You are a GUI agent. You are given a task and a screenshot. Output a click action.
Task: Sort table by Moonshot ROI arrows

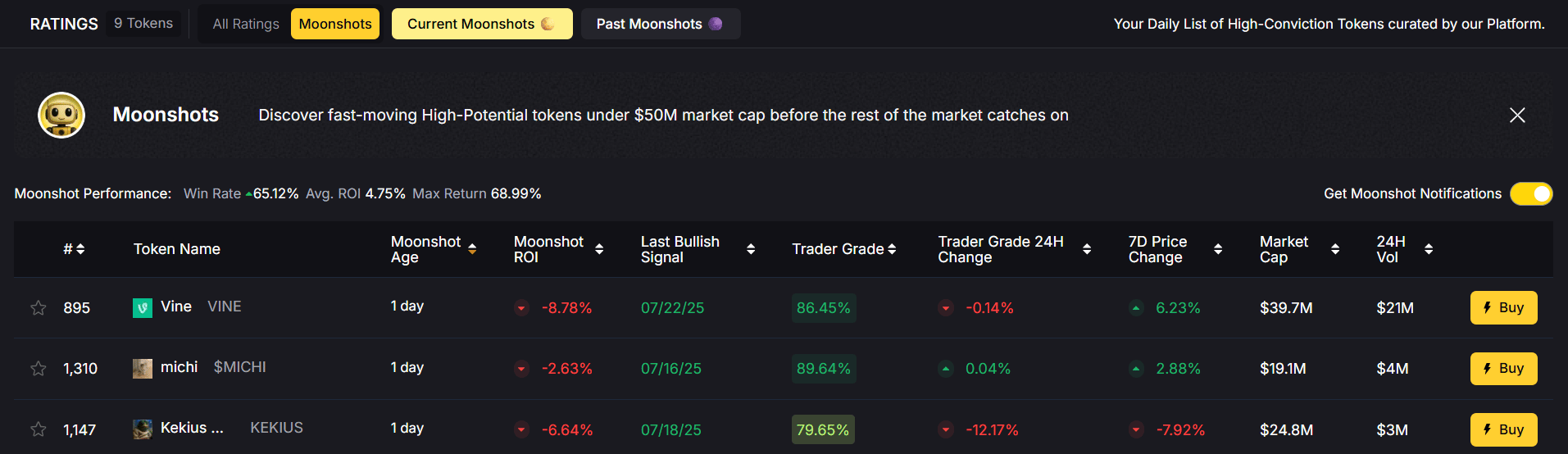[x=599, y=249]
